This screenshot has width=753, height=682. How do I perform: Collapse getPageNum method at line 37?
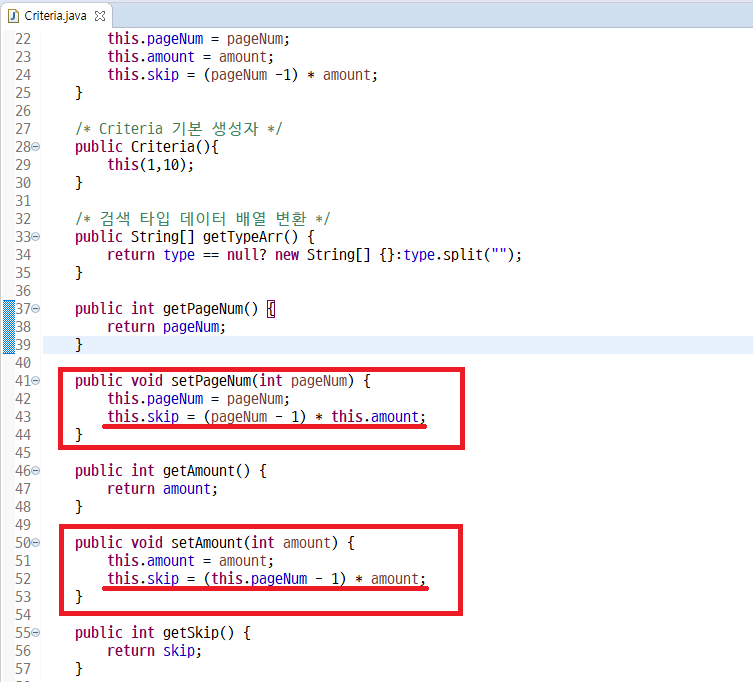coord(36,308)
